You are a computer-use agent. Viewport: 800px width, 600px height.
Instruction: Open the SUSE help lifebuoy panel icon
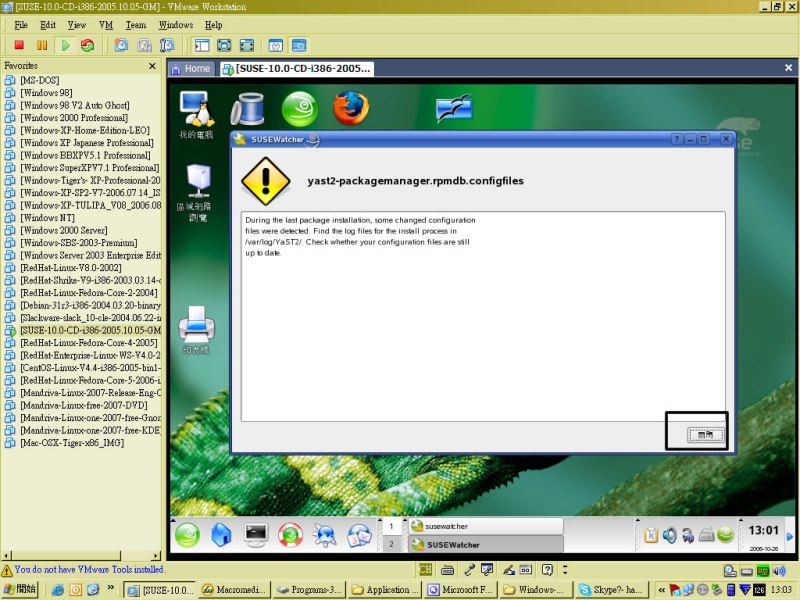tap(290, 535)
